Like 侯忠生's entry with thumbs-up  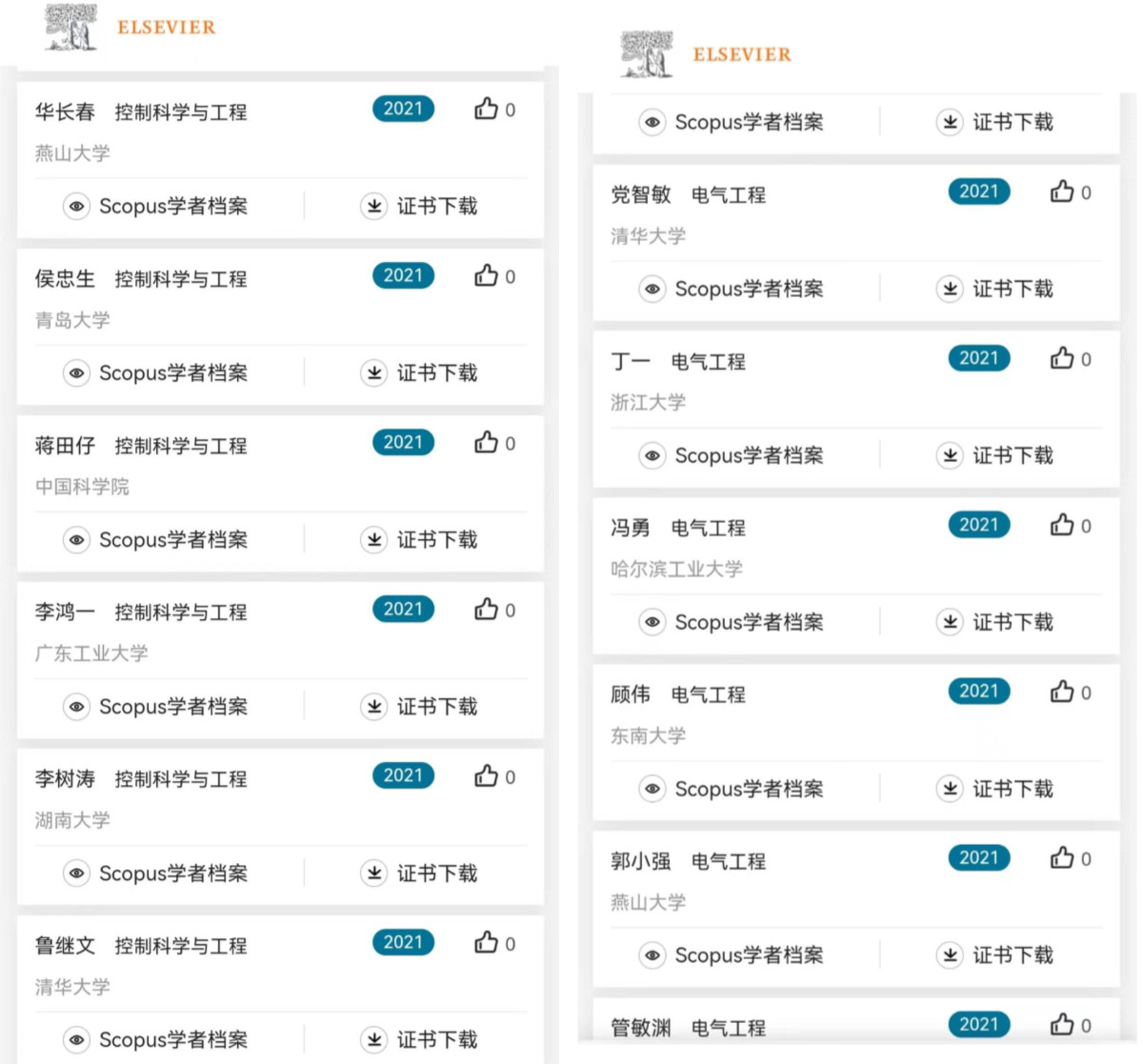point(487,275)
